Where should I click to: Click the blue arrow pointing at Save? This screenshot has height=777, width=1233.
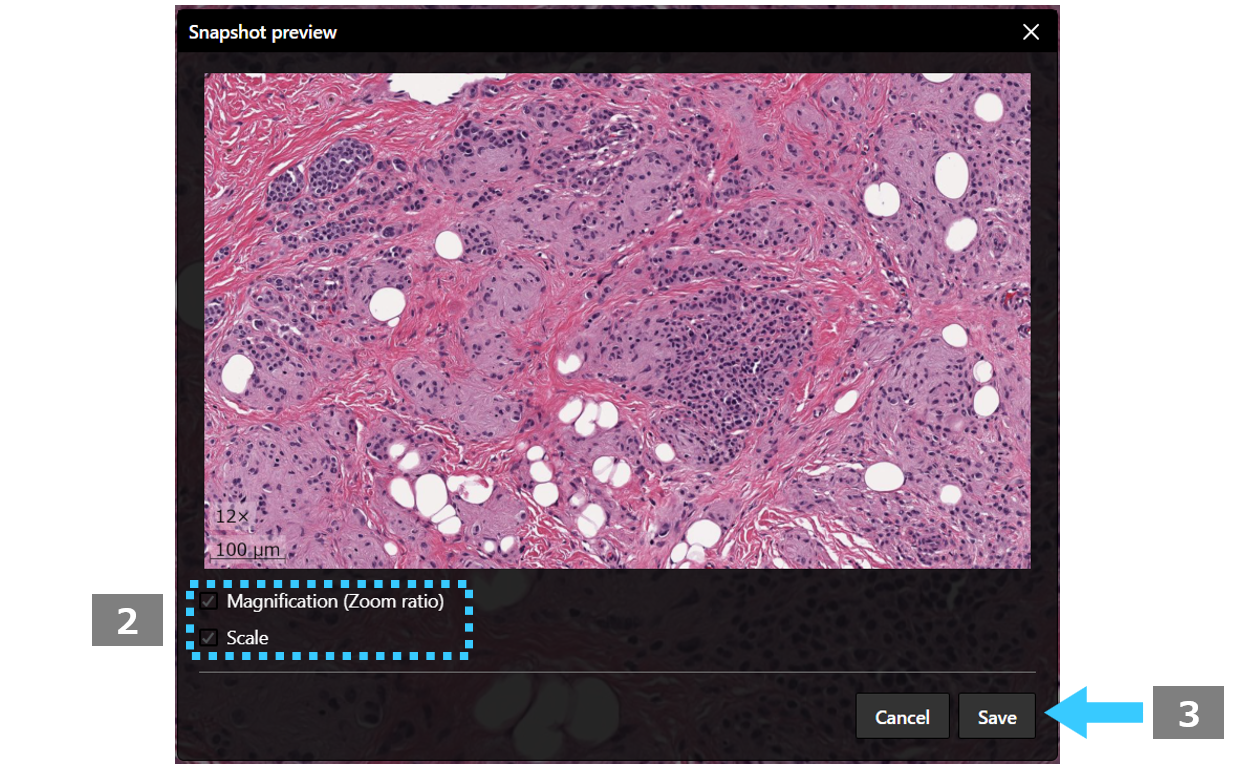tap(1095, 712)
